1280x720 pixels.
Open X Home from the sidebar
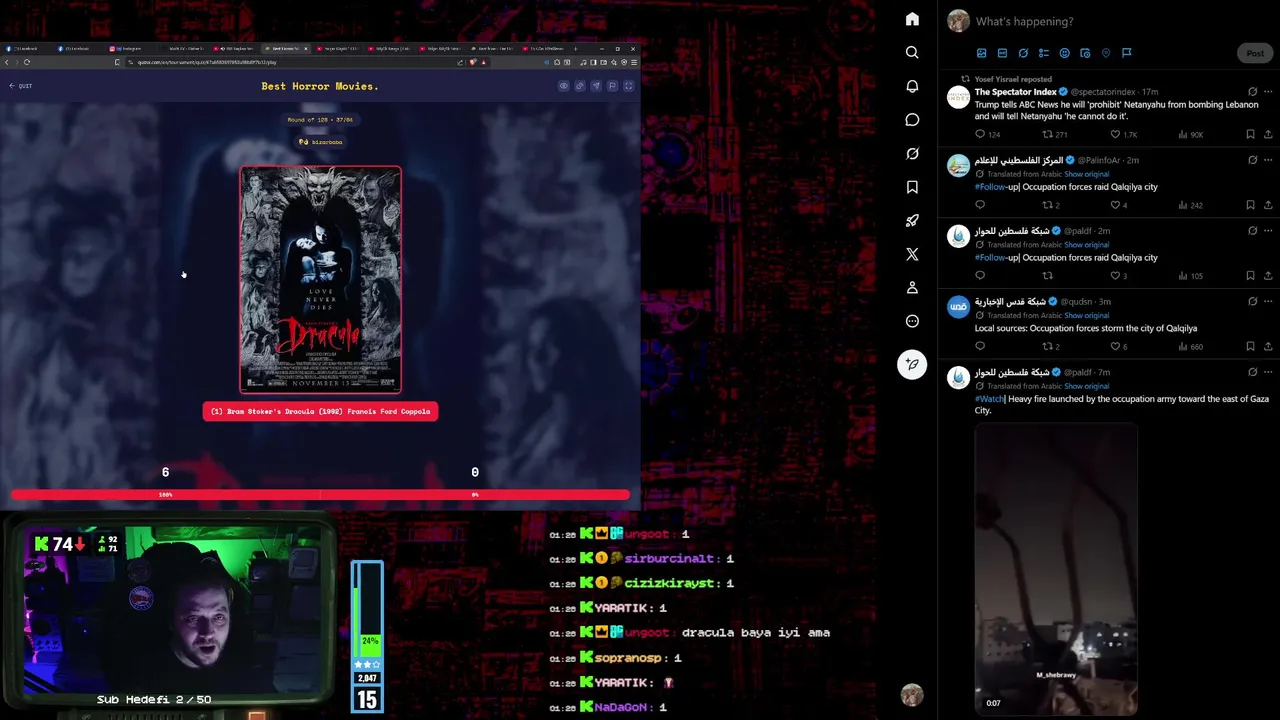(912, 19)
